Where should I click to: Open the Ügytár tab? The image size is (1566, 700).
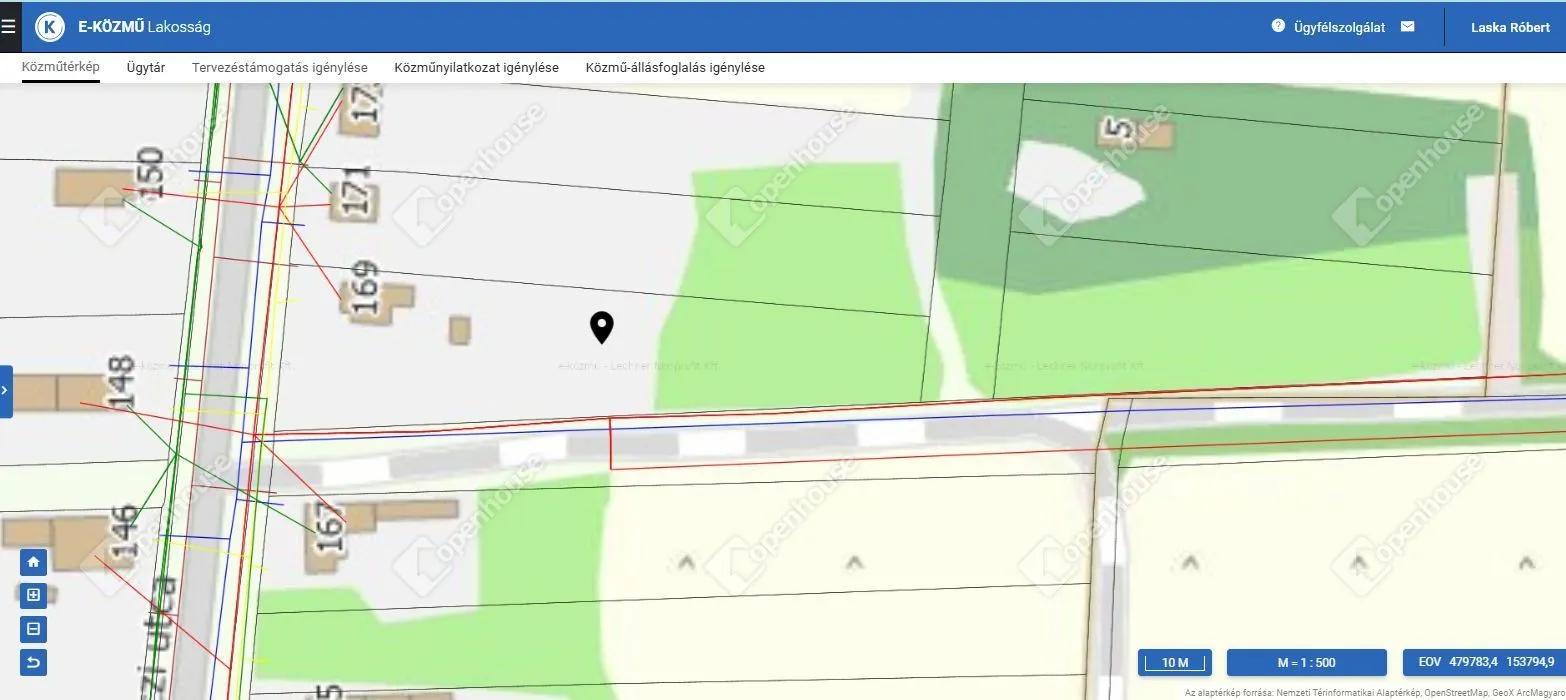pos(146,68)
